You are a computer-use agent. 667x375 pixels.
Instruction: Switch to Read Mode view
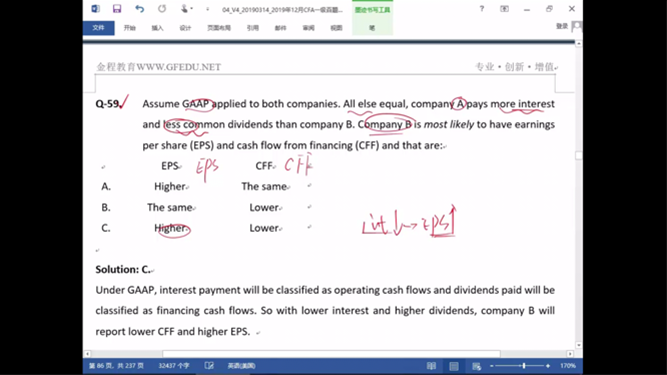(431, 366)
